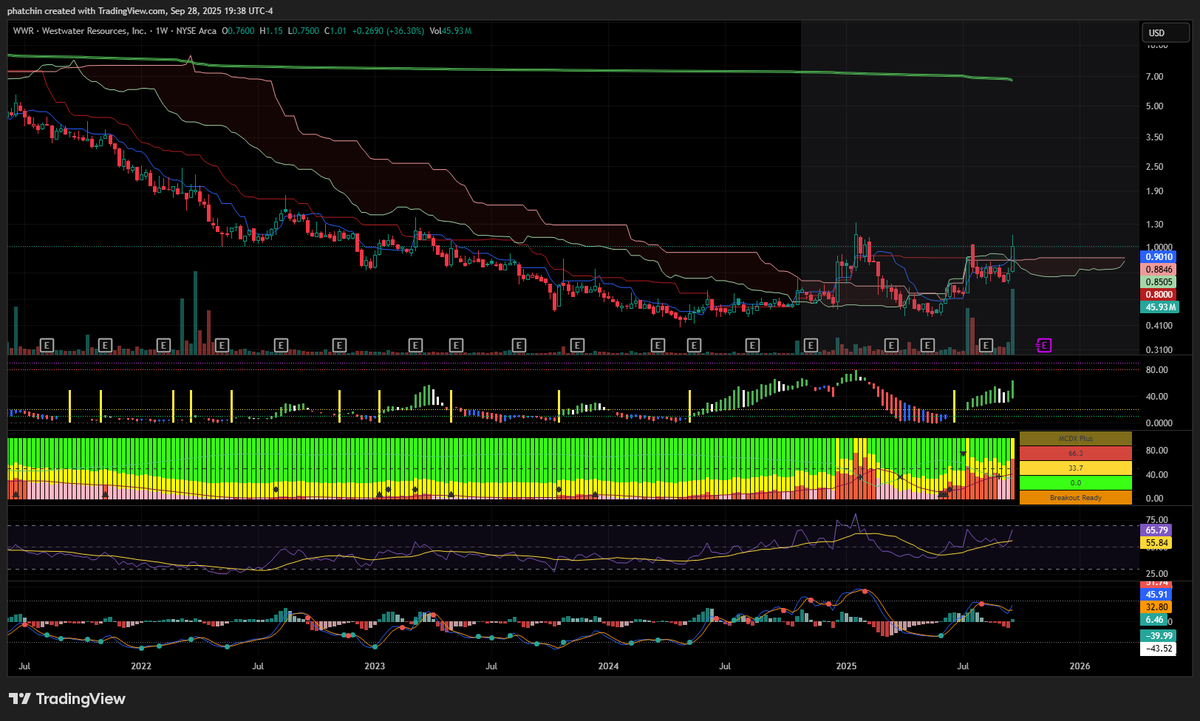Image resolution: width=1200 pixels, height=721 pixels.
Task: Click the Breakout Ready label
Action: [1075, 497]
